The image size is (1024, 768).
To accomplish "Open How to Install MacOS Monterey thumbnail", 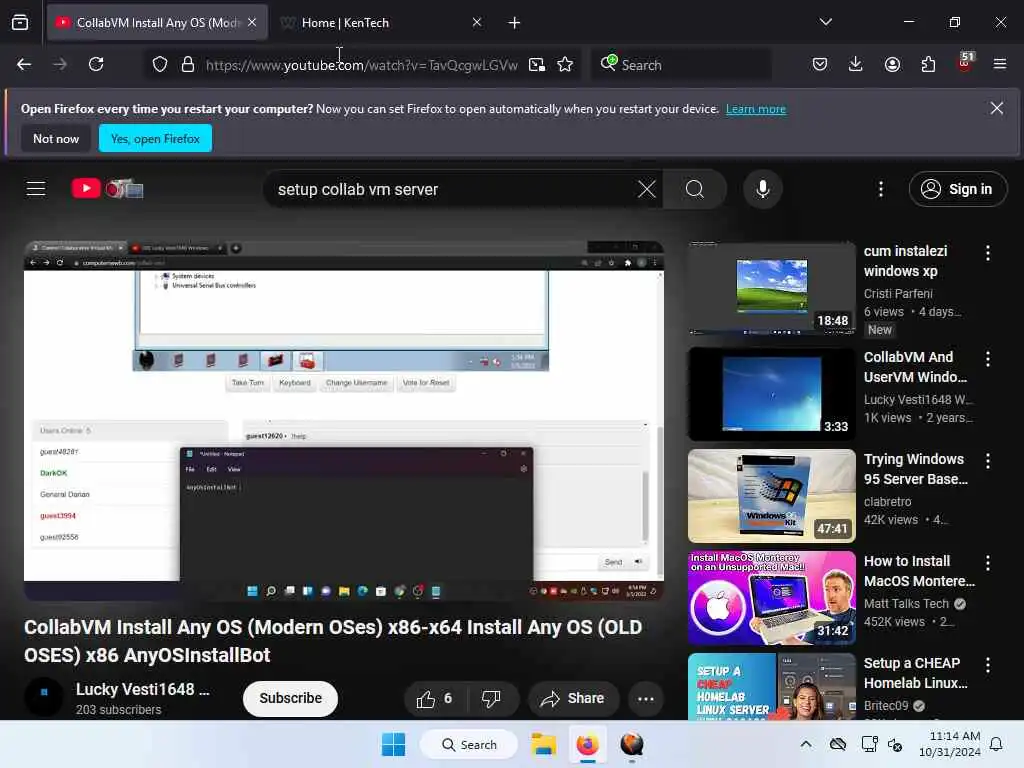I will click(x=771, y=598).
